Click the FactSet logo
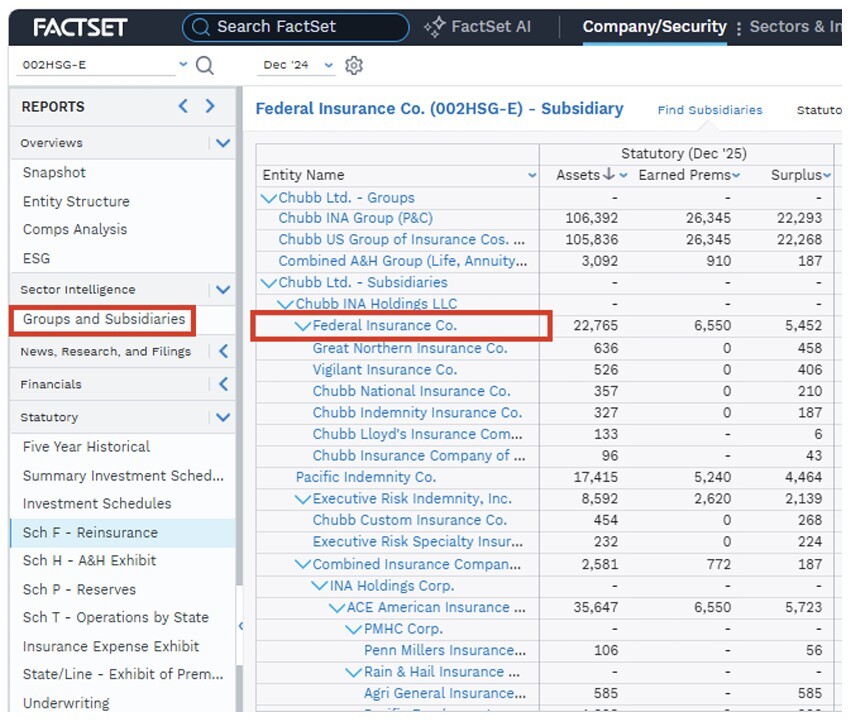Screen dimensions: 848x720 [x=80, y=27]
